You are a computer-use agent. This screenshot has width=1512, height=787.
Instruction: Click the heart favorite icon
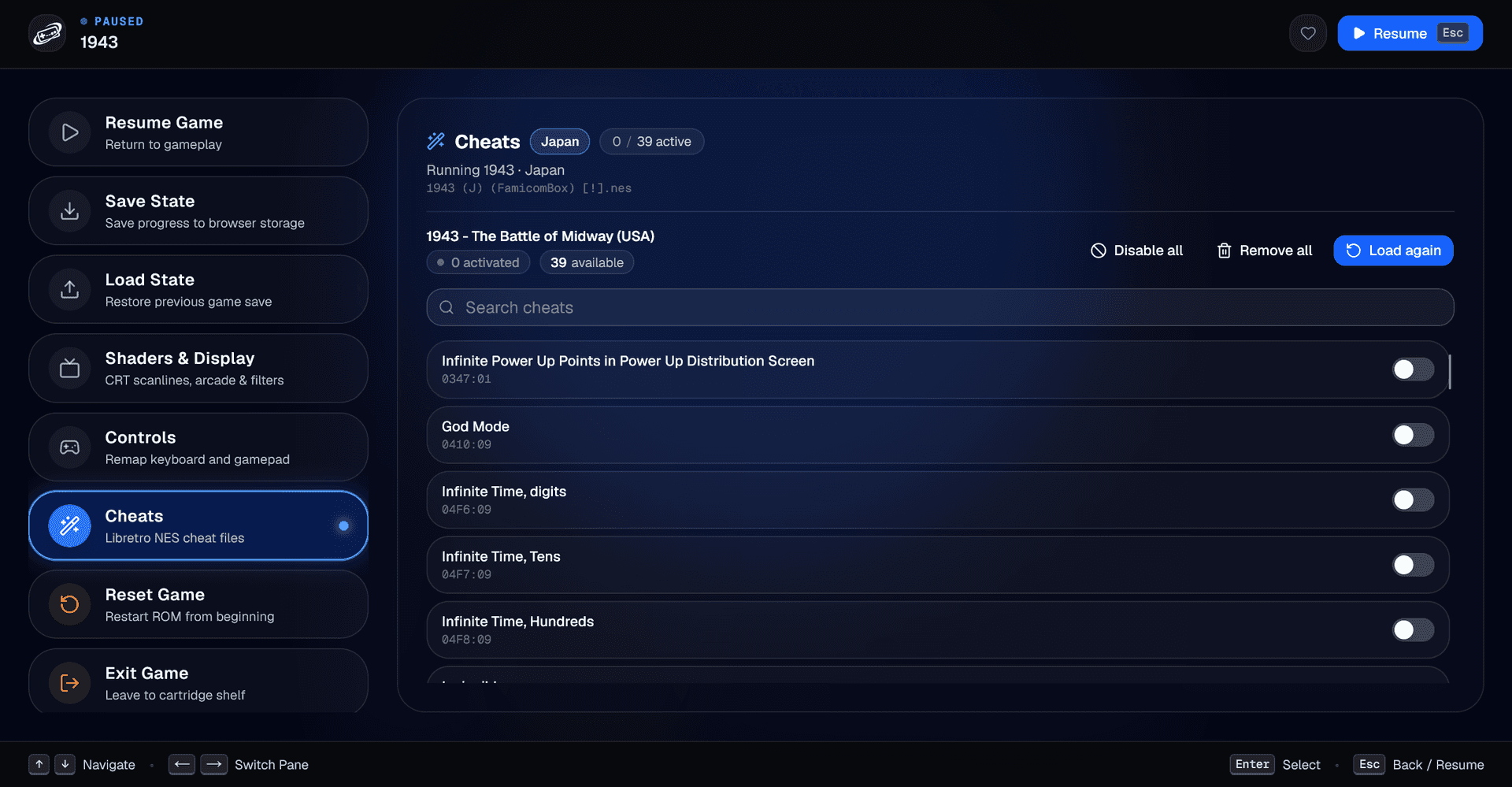click(1307, 33)
